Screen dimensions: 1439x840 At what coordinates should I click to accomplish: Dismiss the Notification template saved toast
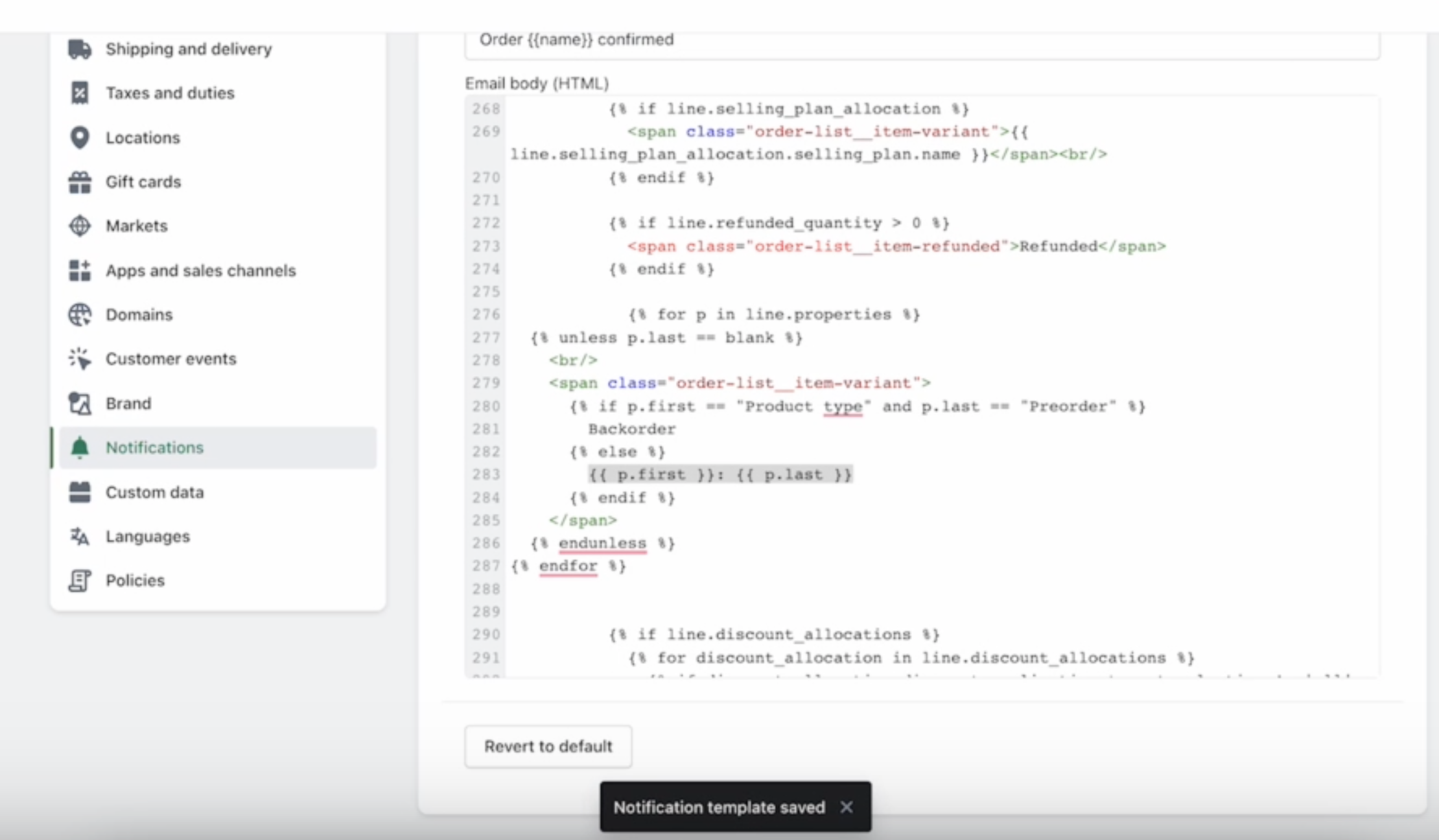(847, 807)
